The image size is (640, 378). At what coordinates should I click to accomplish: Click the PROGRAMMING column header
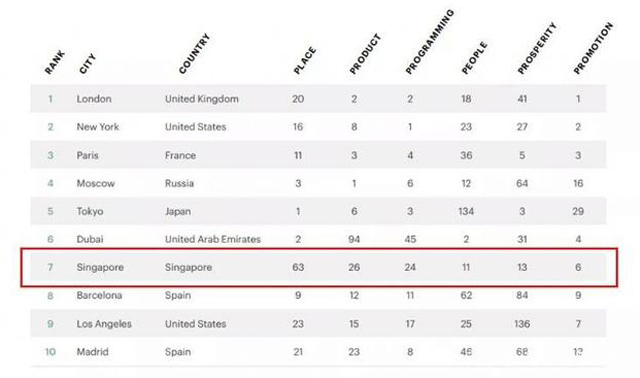pos(429,42)
